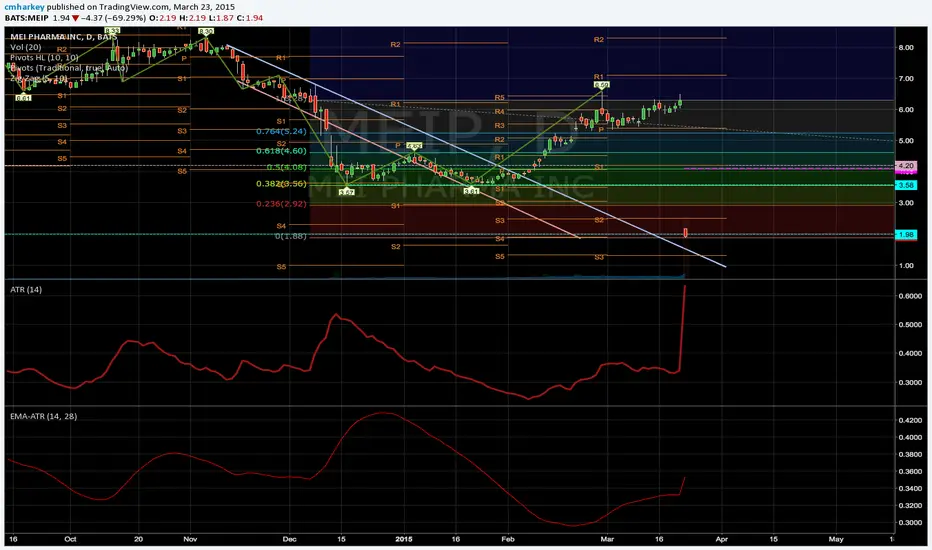
Task: Click the 6.00 price axis label
Action: pos(906,109)
